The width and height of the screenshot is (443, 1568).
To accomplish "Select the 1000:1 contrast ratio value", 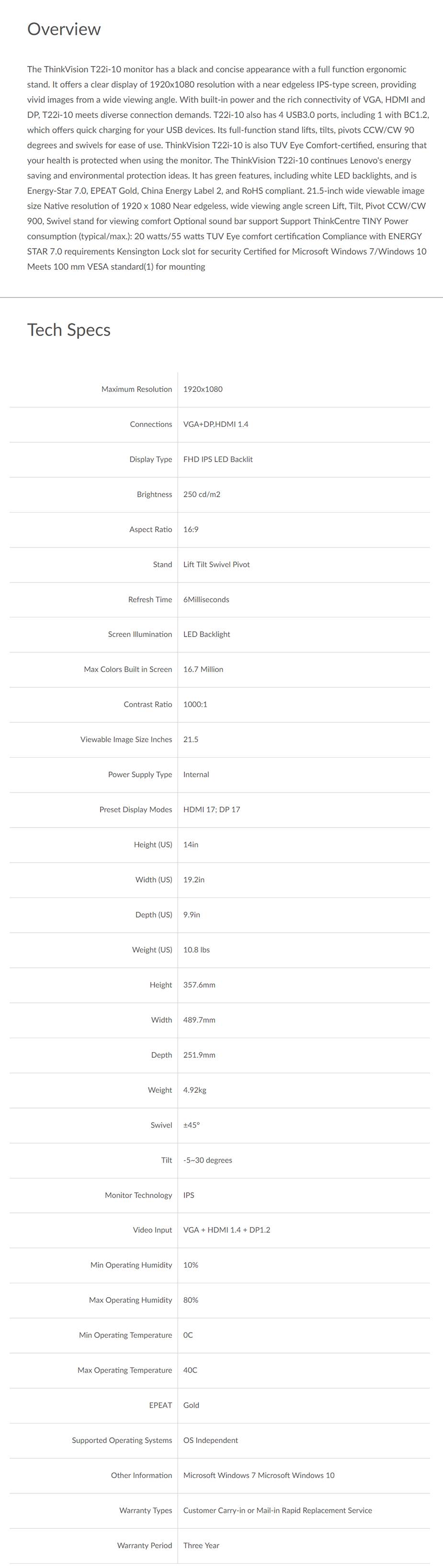I will (195, 704).
